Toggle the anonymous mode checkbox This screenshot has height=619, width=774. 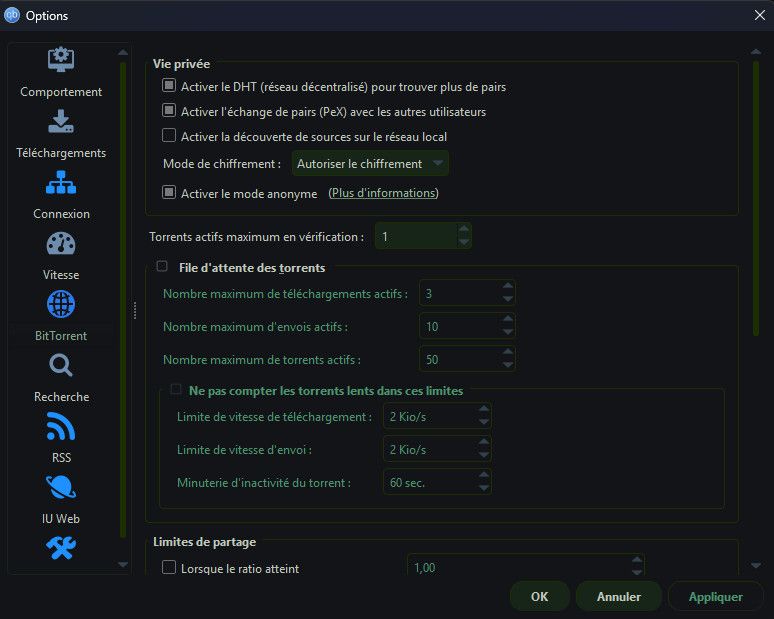click(169, 193)
